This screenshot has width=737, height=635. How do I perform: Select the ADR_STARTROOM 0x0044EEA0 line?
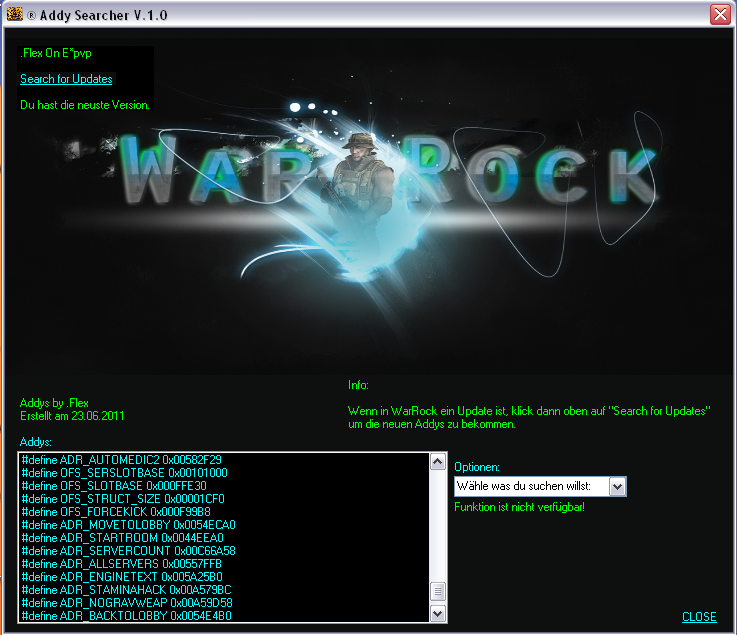coord(122,538)
